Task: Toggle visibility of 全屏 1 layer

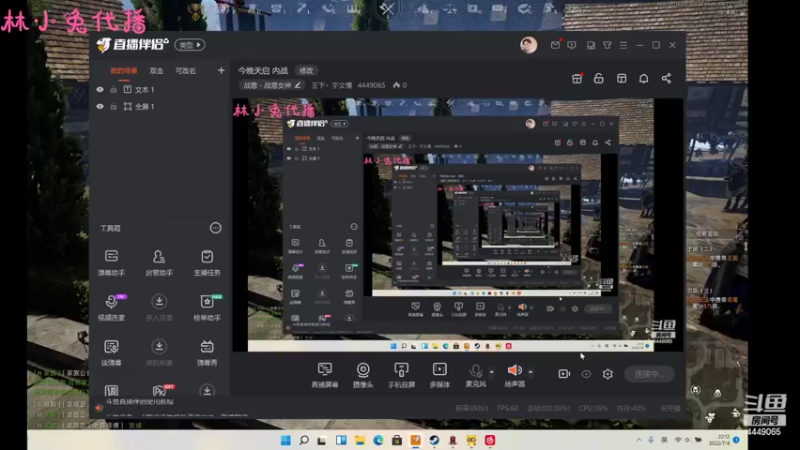Action: 100,106
